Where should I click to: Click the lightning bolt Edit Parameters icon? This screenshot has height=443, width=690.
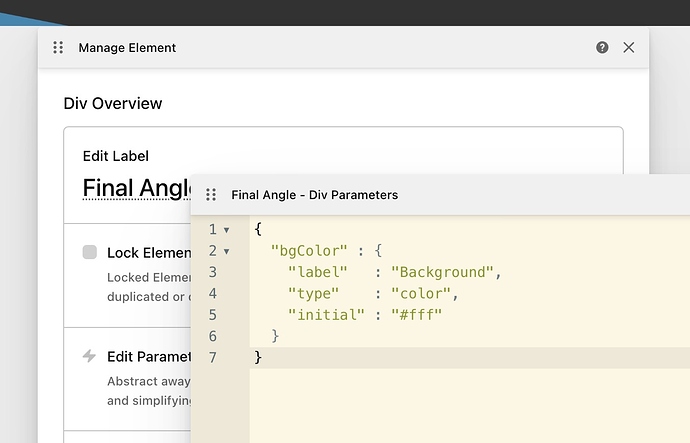(90, 357)
